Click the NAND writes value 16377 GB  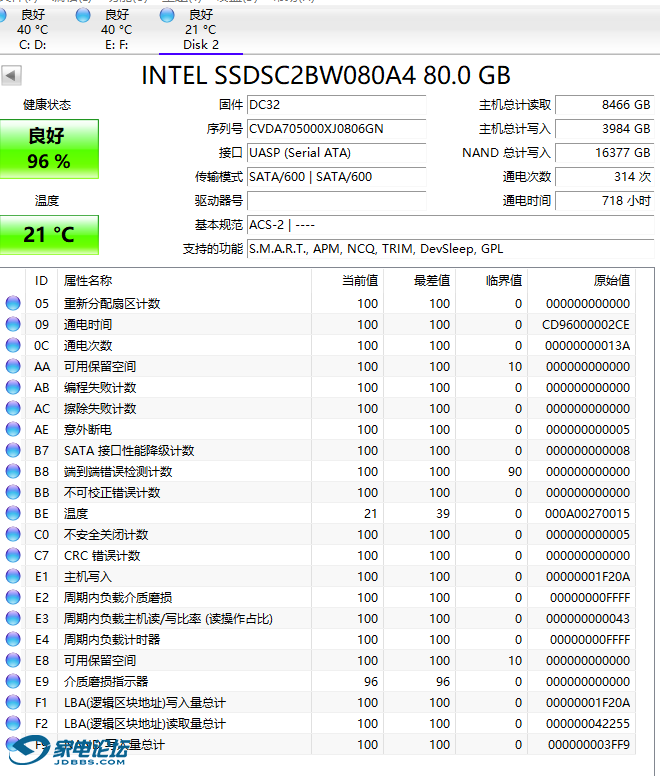[605, 153]
